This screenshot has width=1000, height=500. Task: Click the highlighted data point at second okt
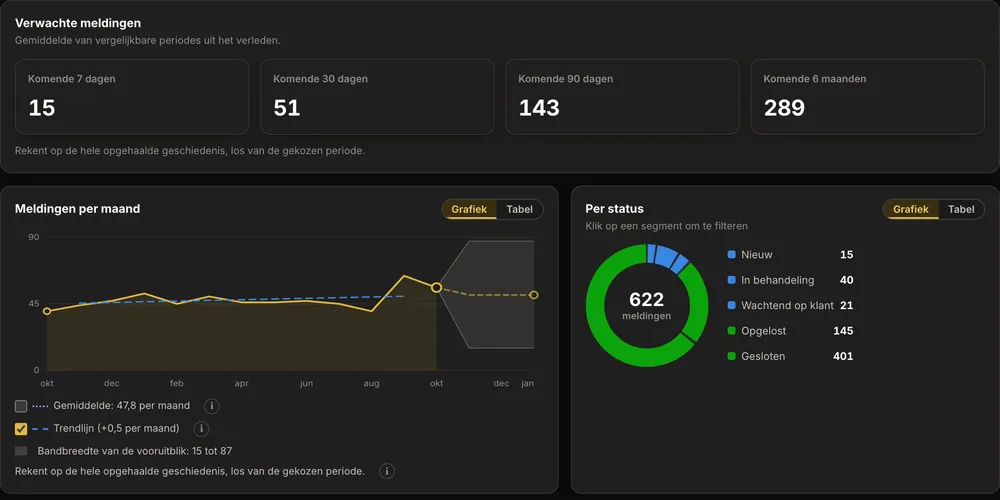pos(436,288)
